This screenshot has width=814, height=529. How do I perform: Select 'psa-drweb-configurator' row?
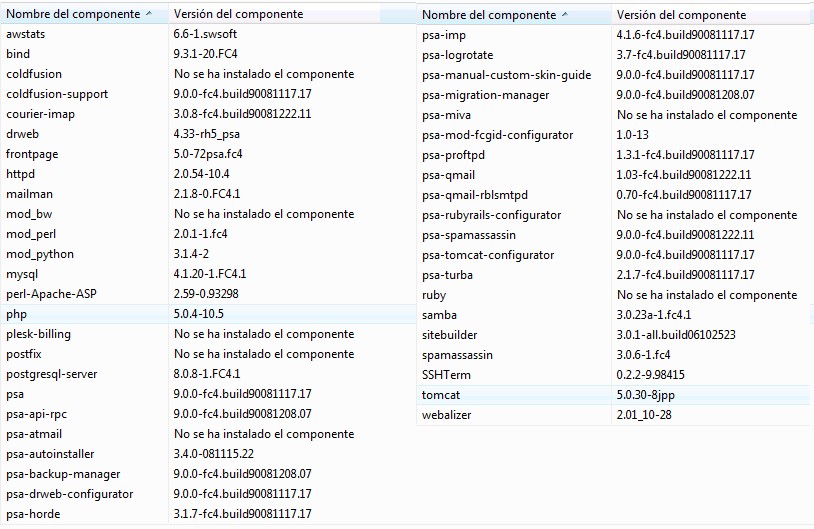tap(208, 494)
